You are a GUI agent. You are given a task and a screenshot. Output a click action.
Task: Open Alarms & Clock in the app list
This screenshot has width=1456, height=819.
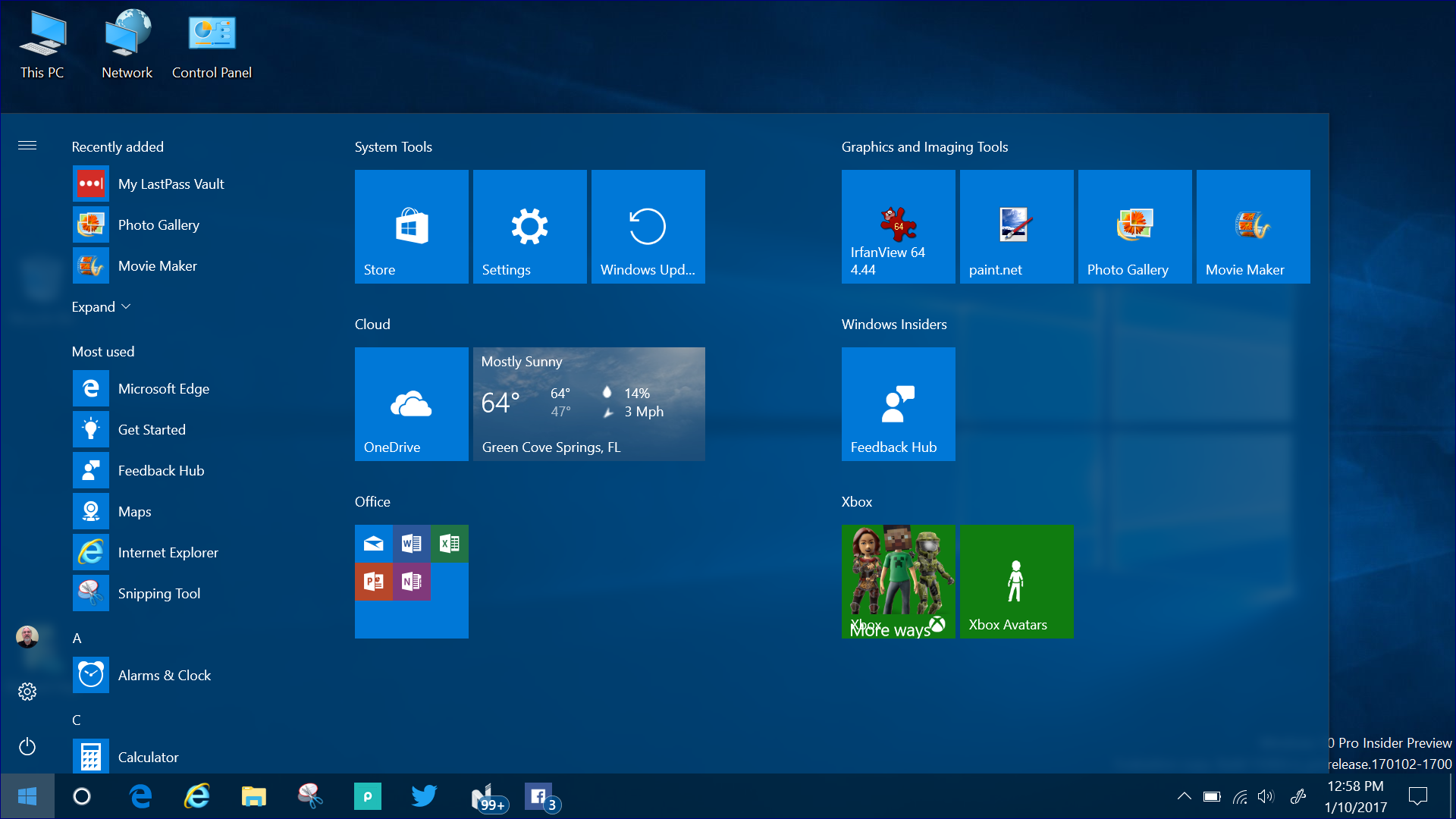pyautogui.click(x=164, y=675)
